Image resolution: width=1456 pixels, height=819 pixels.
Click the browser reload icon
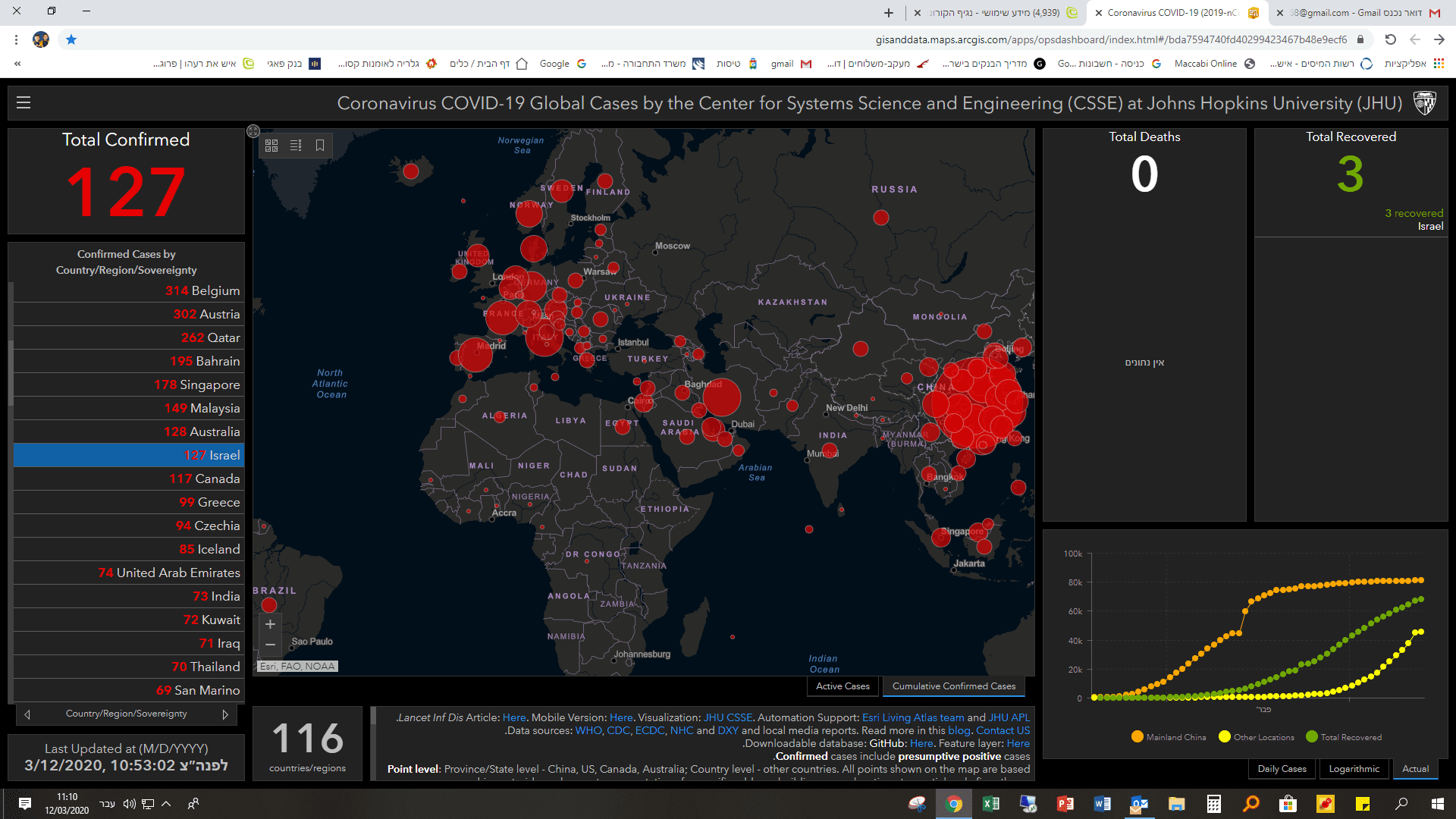click(1390, 39)
